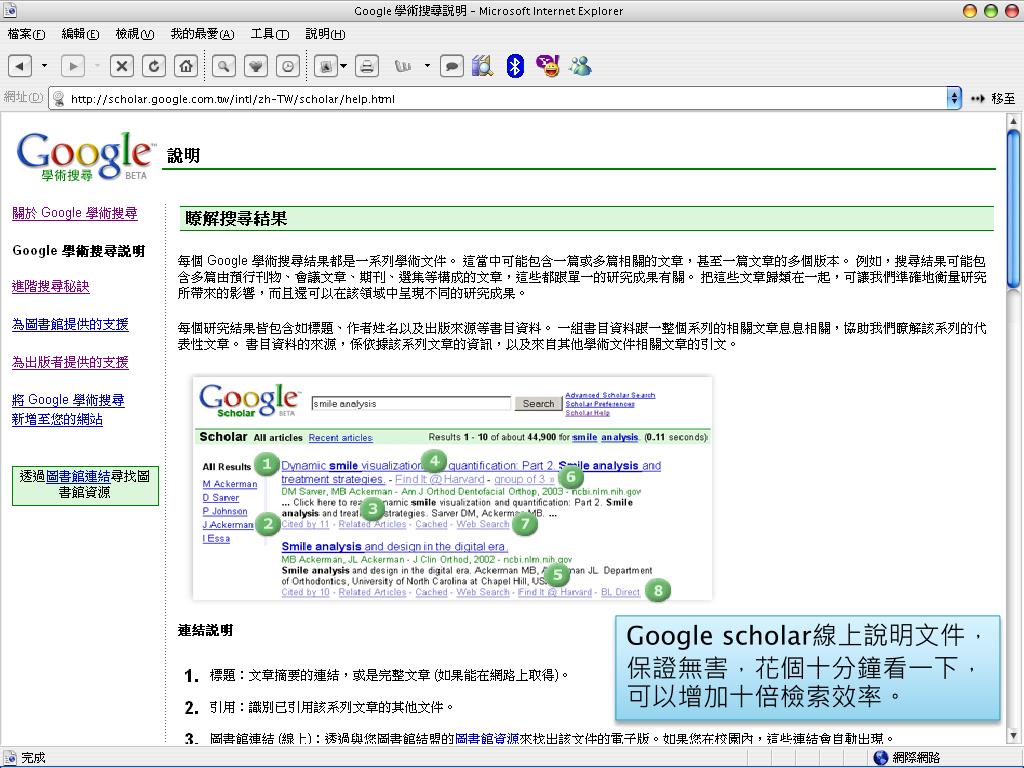Click the Google Scholar results example image
1024x768 pixels.
click(453, 488)
